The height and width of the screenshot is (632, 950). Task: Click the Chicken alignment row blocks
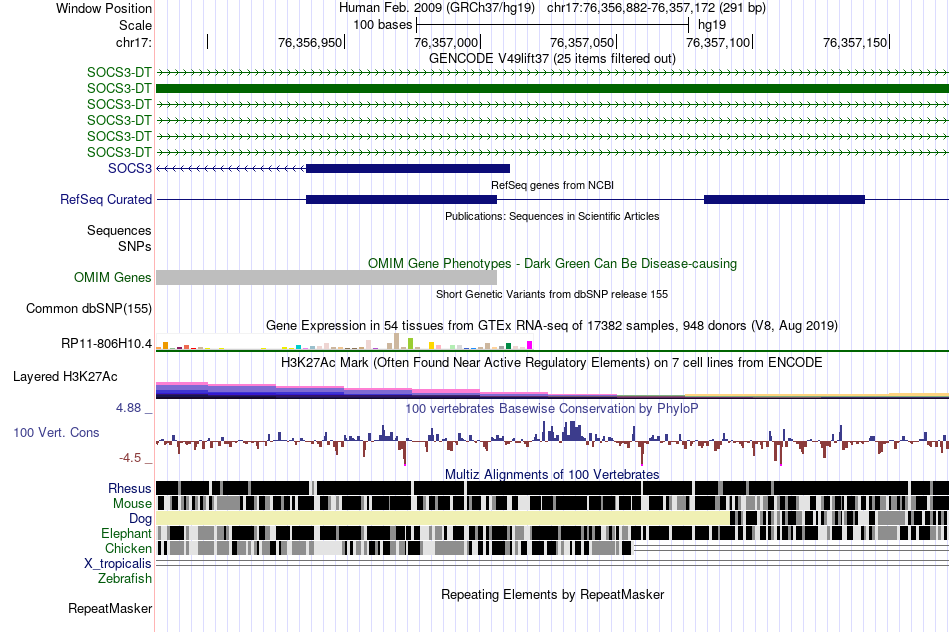click(x=394, y=548)
